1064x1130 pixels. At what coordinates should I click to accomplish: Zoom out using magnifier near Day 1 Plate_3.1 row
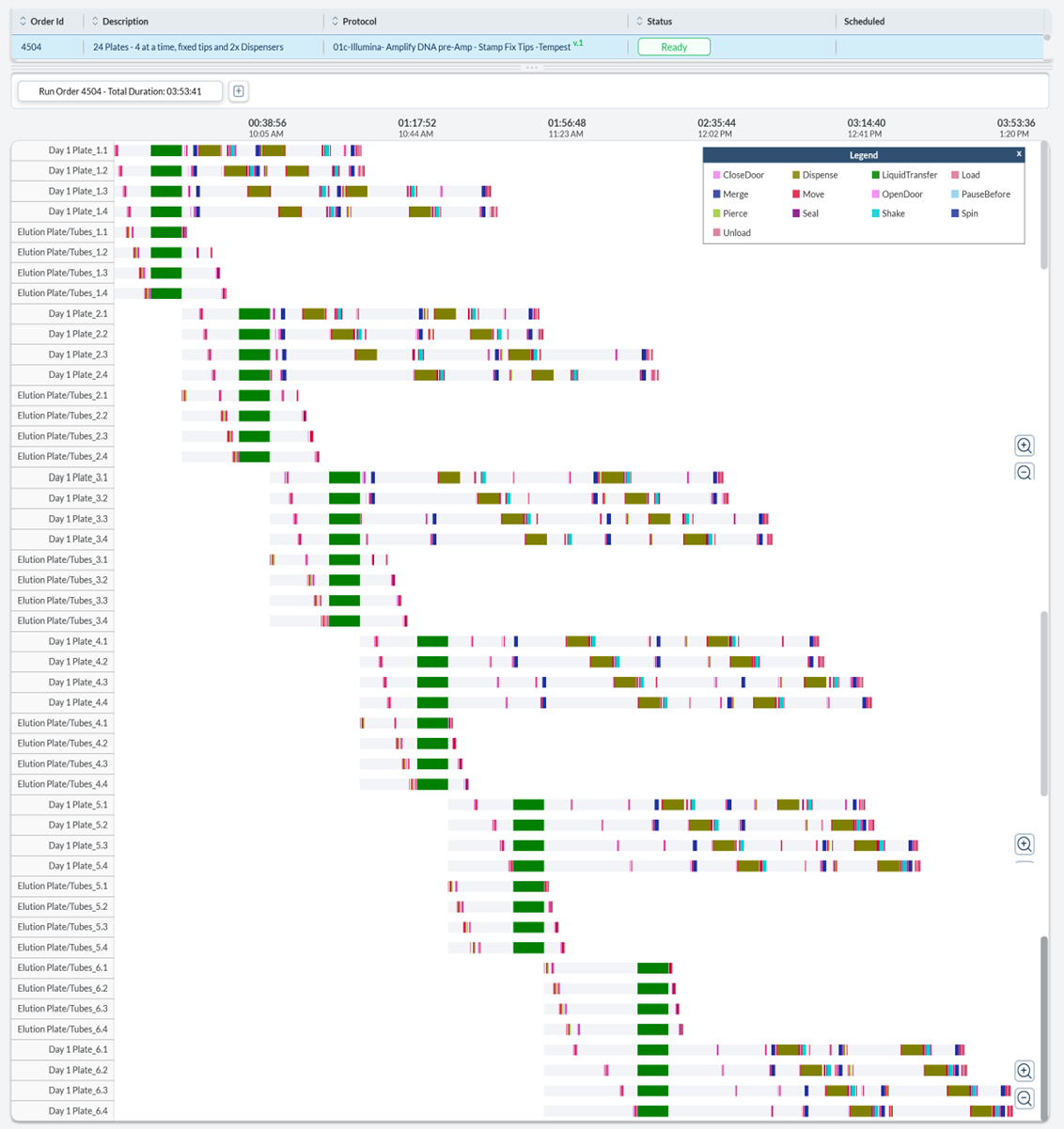tap(1025, 472)
